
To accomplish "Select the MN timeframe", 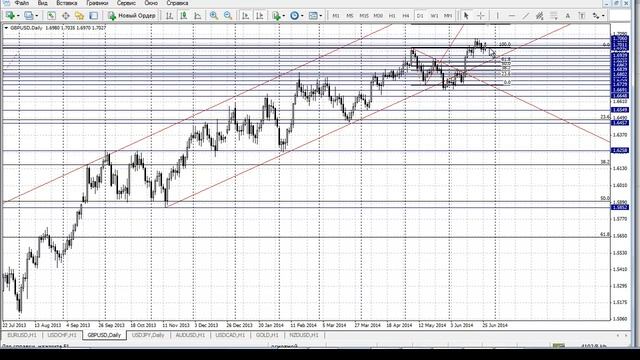I will (448, 16).
